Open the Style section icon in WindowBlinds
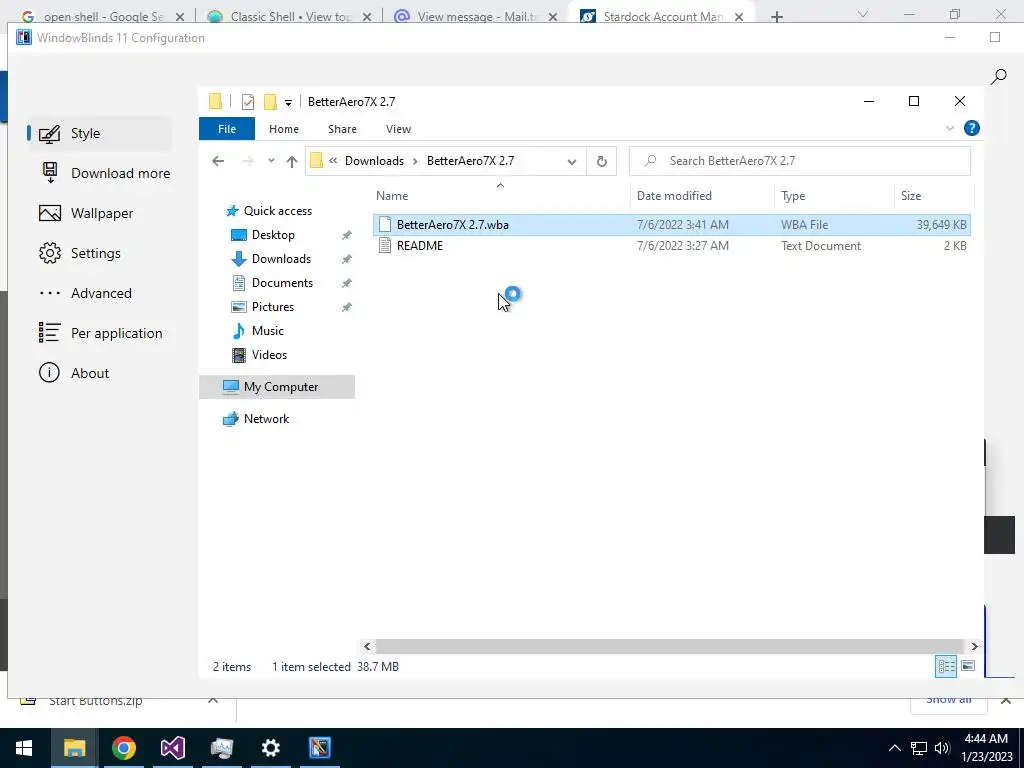 [50, 134]
